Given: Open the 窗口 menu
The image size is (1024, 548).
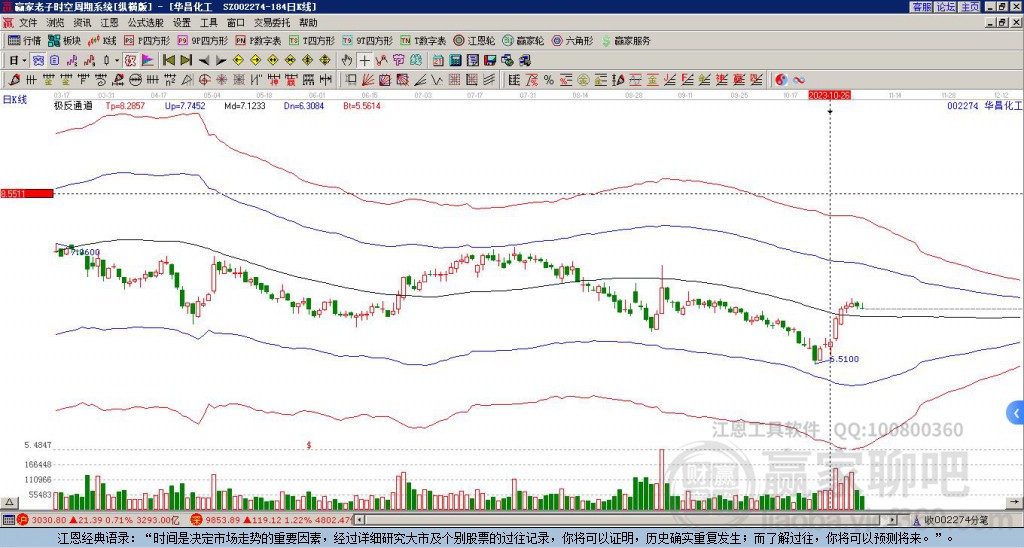Looking at the screenshot, I should (236, 23).
